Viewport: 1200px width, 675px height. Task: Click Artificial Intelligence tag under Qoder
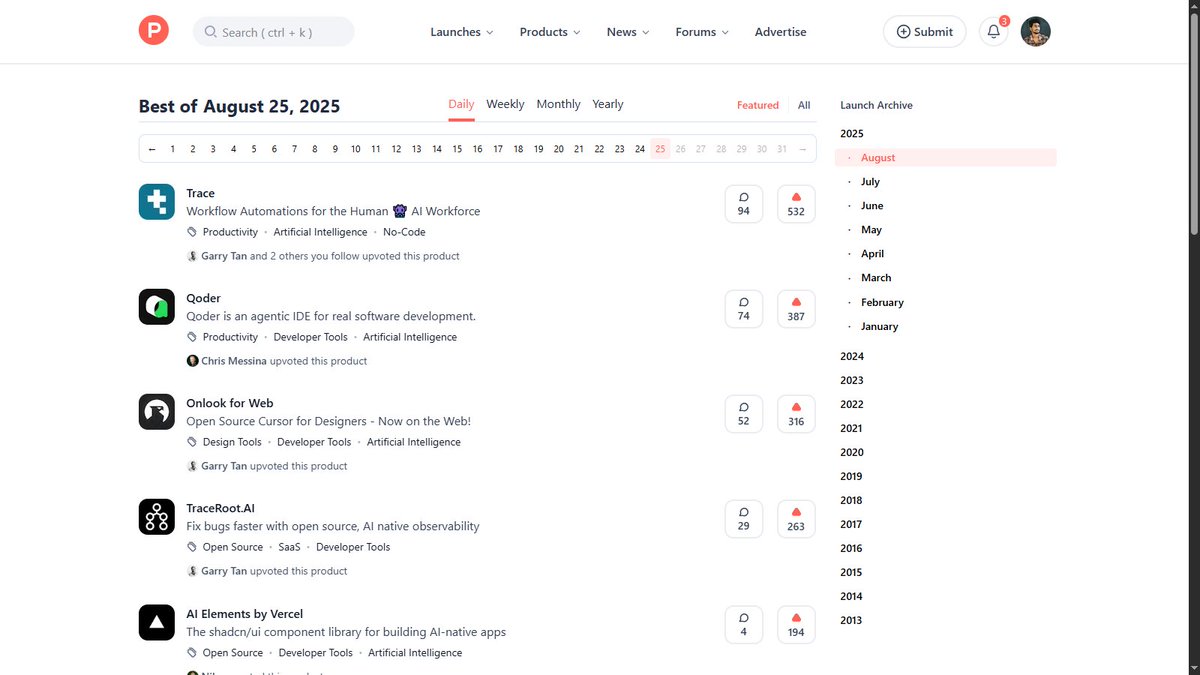[x=410, y=337]
